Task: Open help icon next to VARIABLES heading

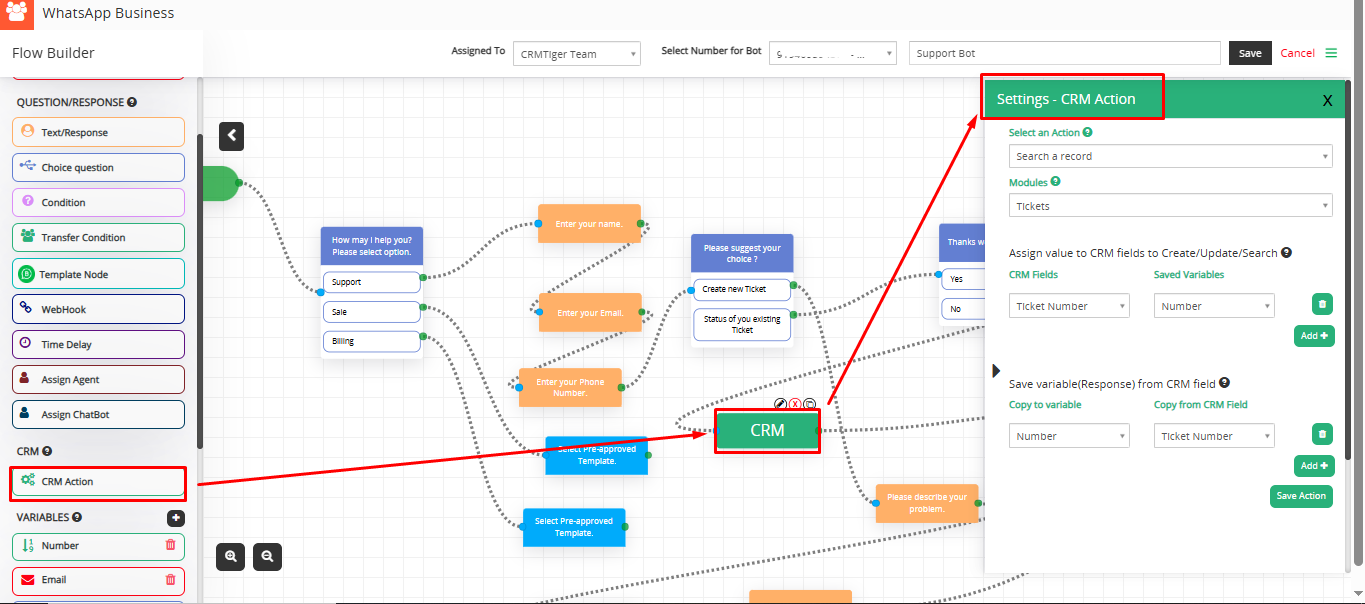Action: [77, 518]
